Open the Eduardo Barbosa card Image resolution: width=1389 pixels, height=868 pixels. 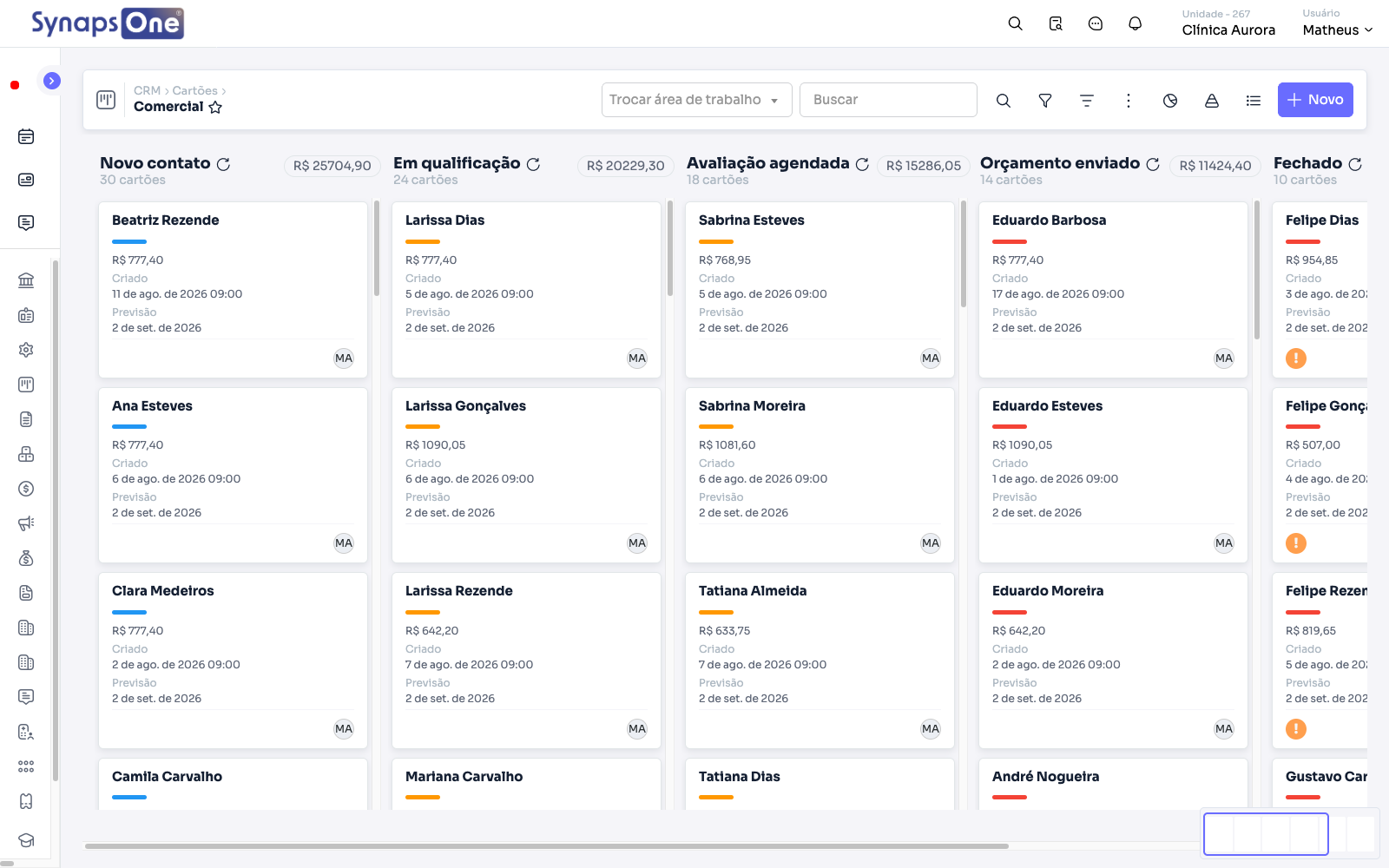[x=1113, y=290]
